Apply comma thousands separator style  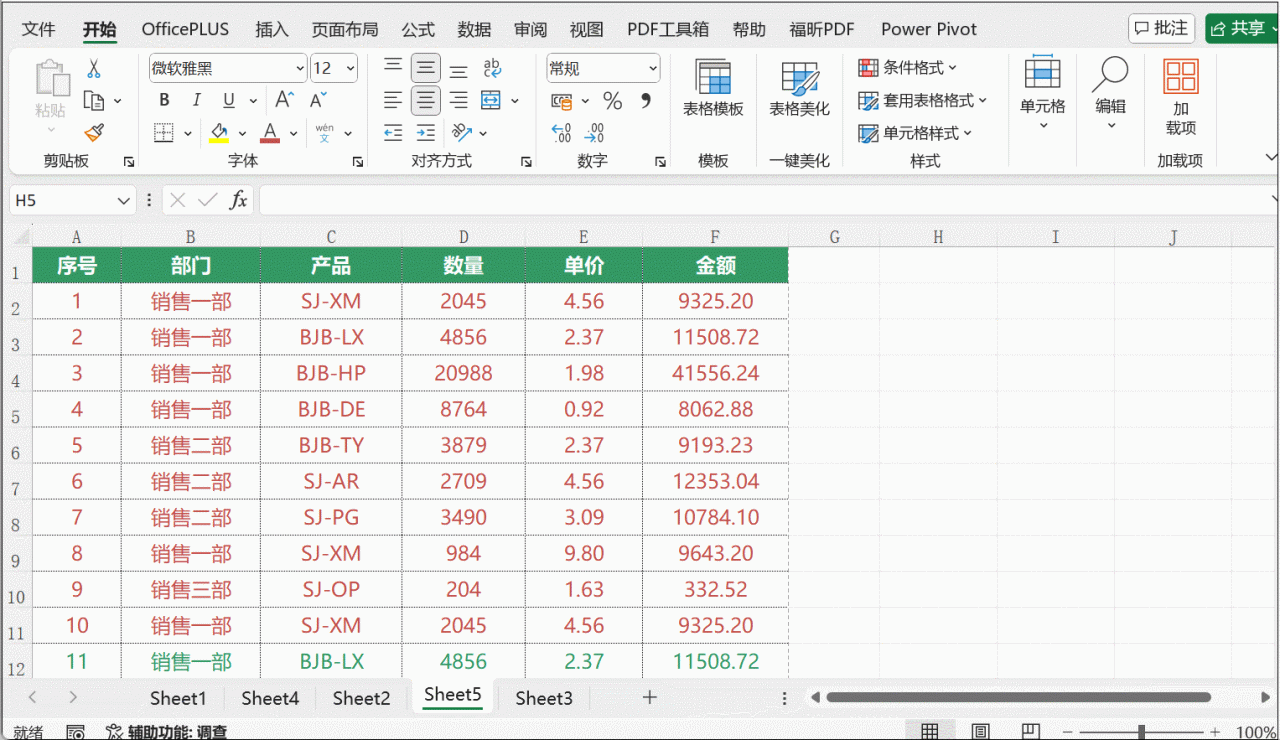[646, 100]
